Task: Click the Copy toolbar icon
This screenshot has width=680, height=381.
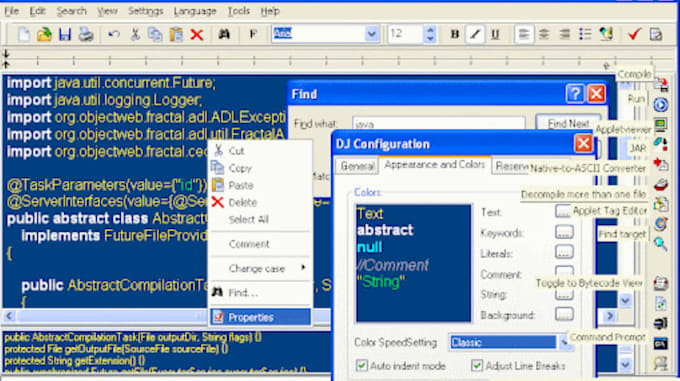Action: point(155,34)
